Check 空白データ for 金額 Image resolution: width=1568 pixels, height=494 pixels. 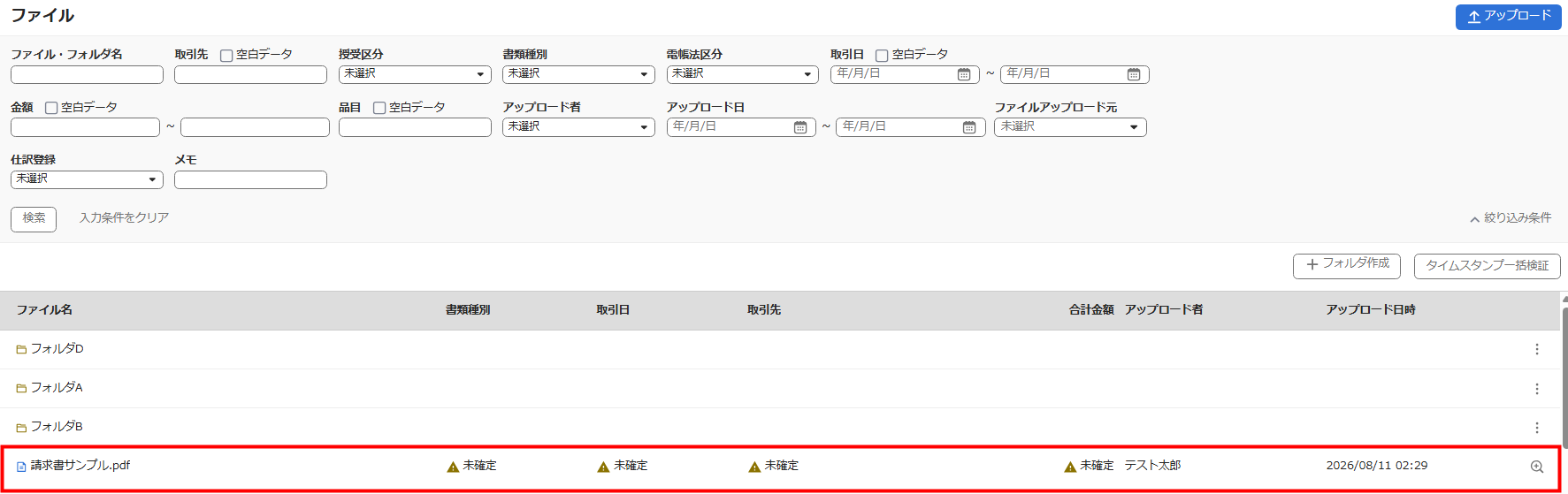tap(51, 108)
